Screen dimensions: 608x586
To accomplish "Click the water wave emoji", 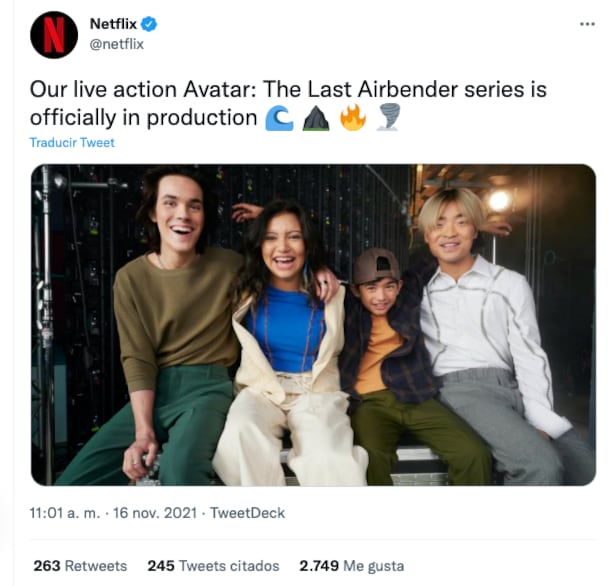I will coord(279,118).
